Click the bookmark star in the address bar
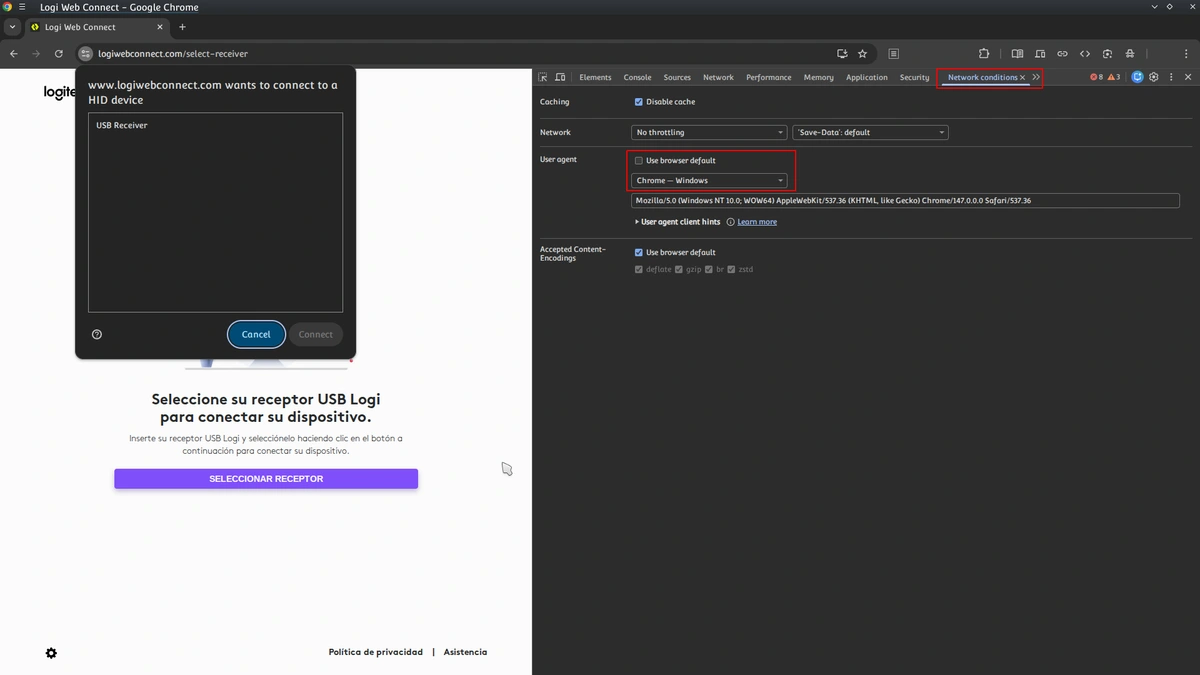 coord(862,53)
